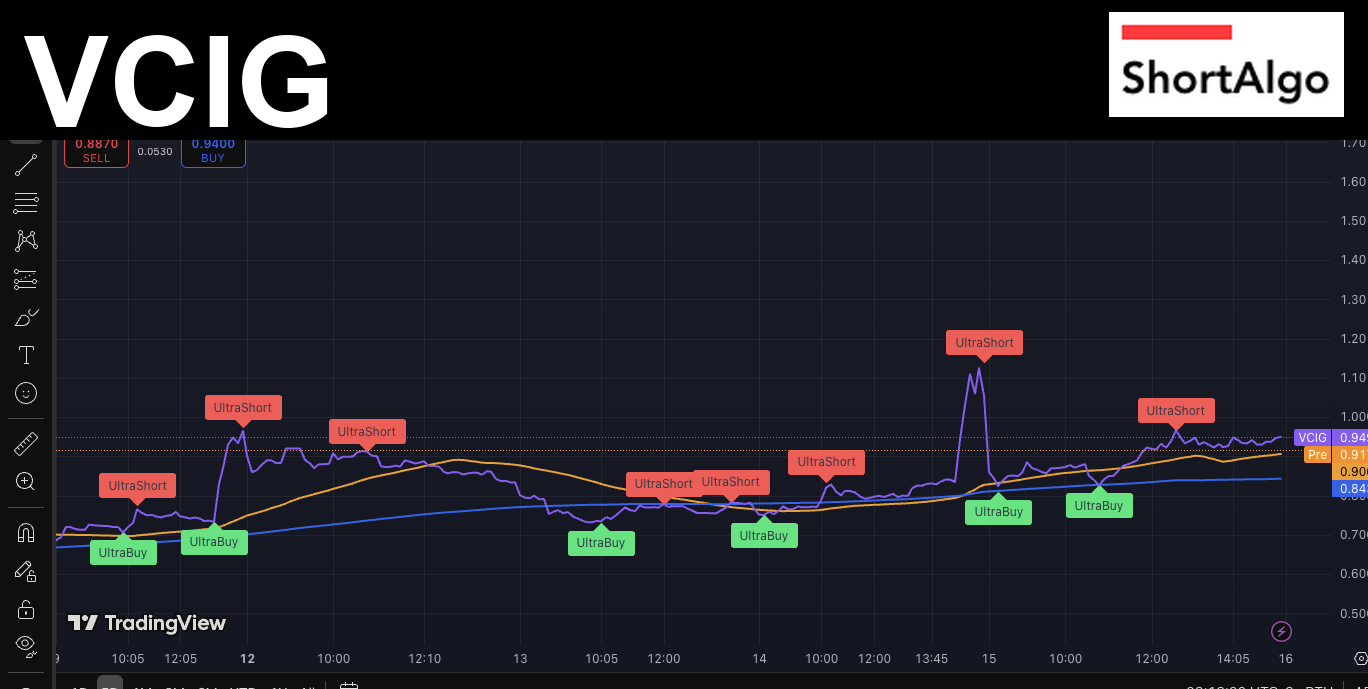Open the Fibonacci retracement tools

pos(26,203)
